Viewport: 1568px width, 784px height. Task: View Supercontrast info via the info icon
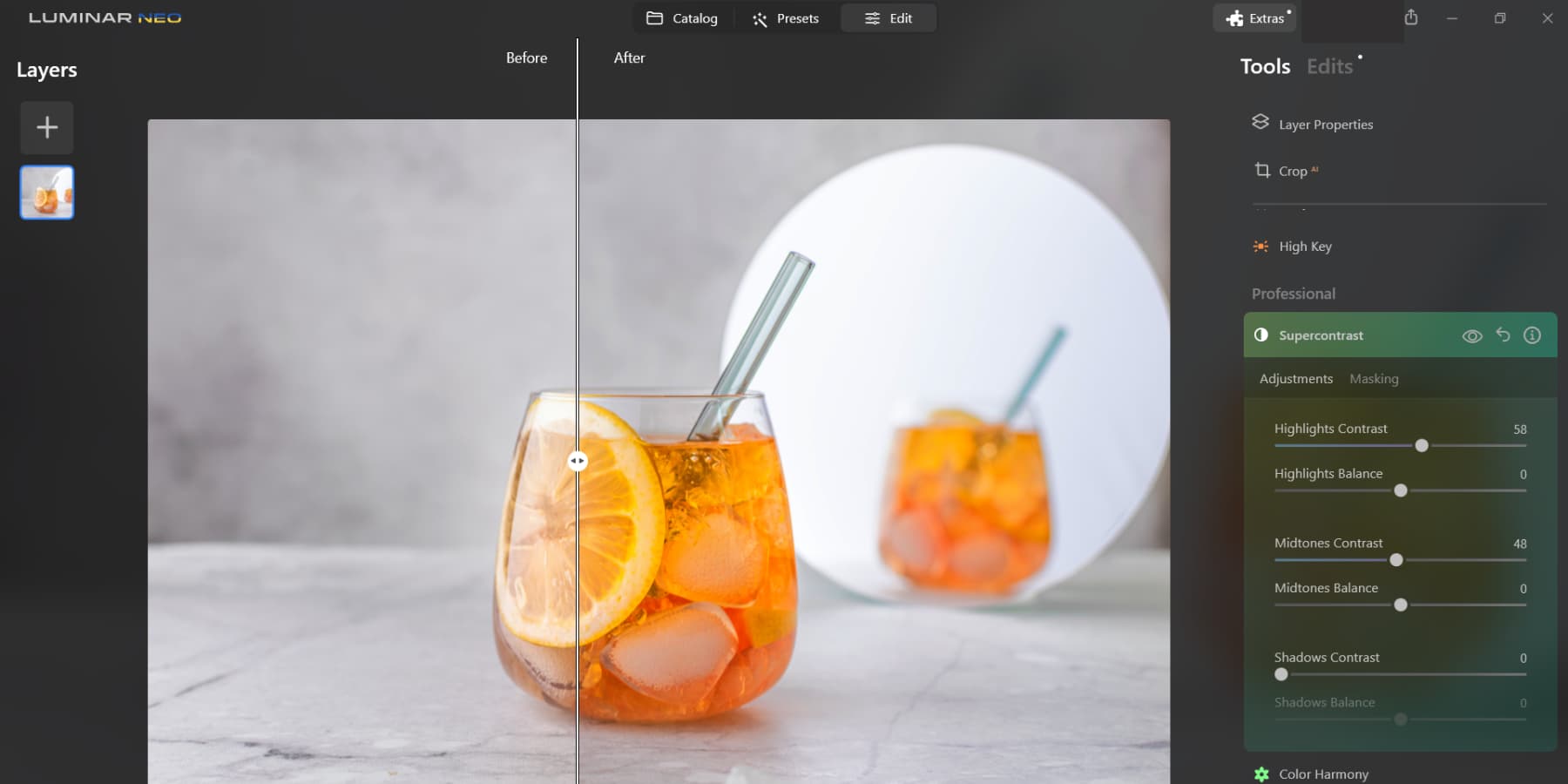pos(1532,335)
